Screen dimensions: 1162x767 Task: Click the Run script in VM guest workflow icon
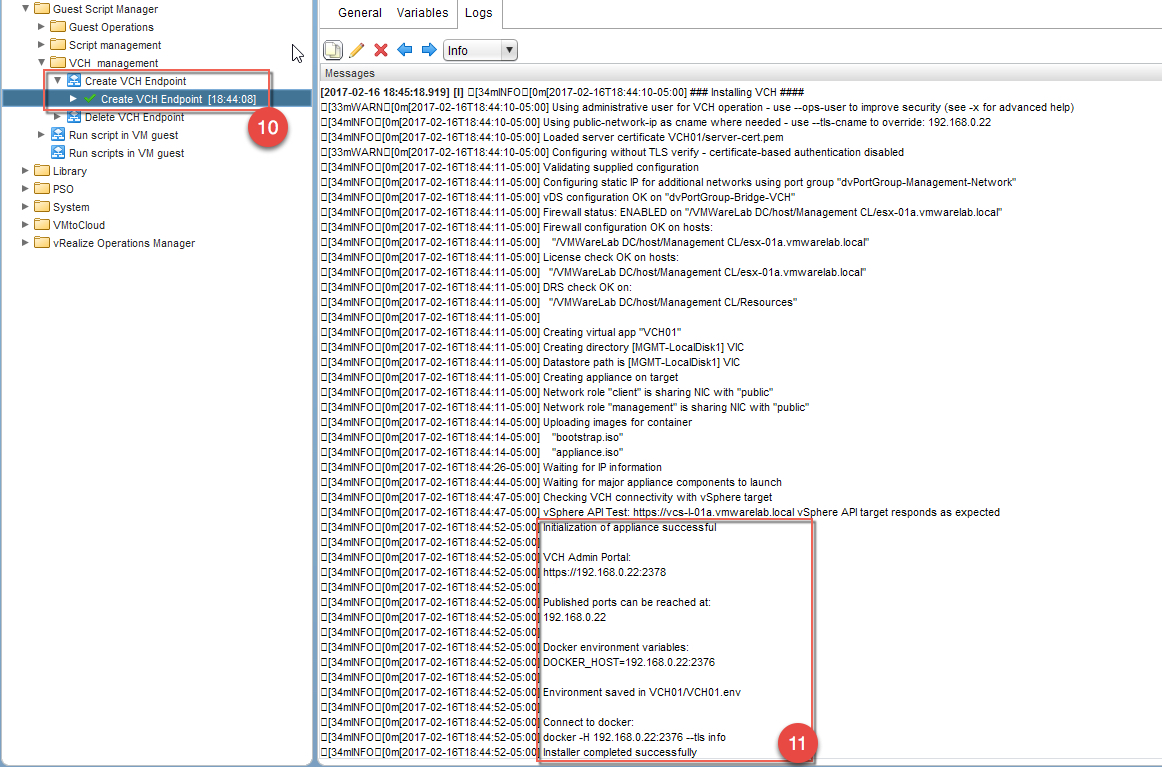coord(57,135)
